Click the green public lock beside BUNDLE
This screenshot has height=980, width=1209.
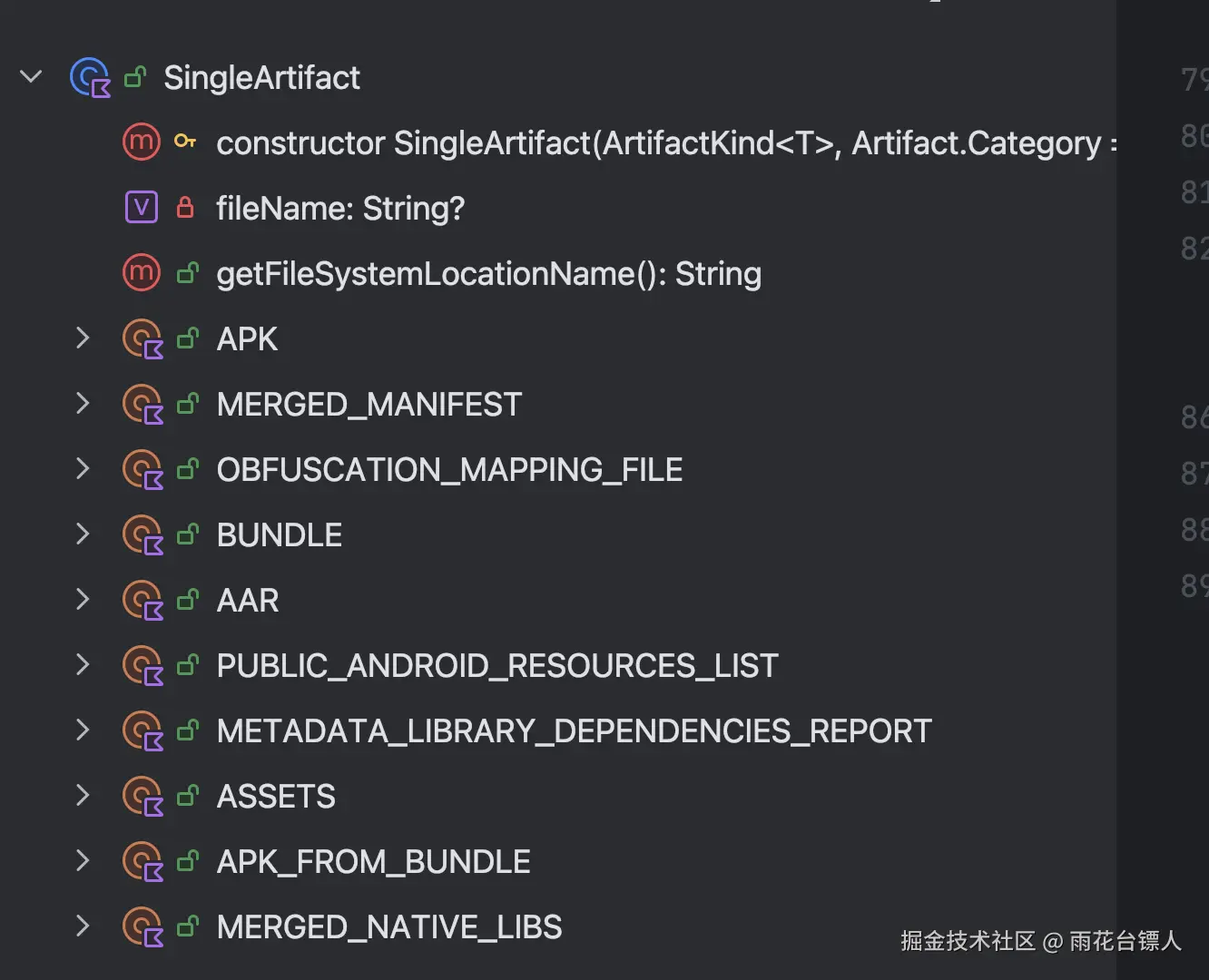[188, 534]
